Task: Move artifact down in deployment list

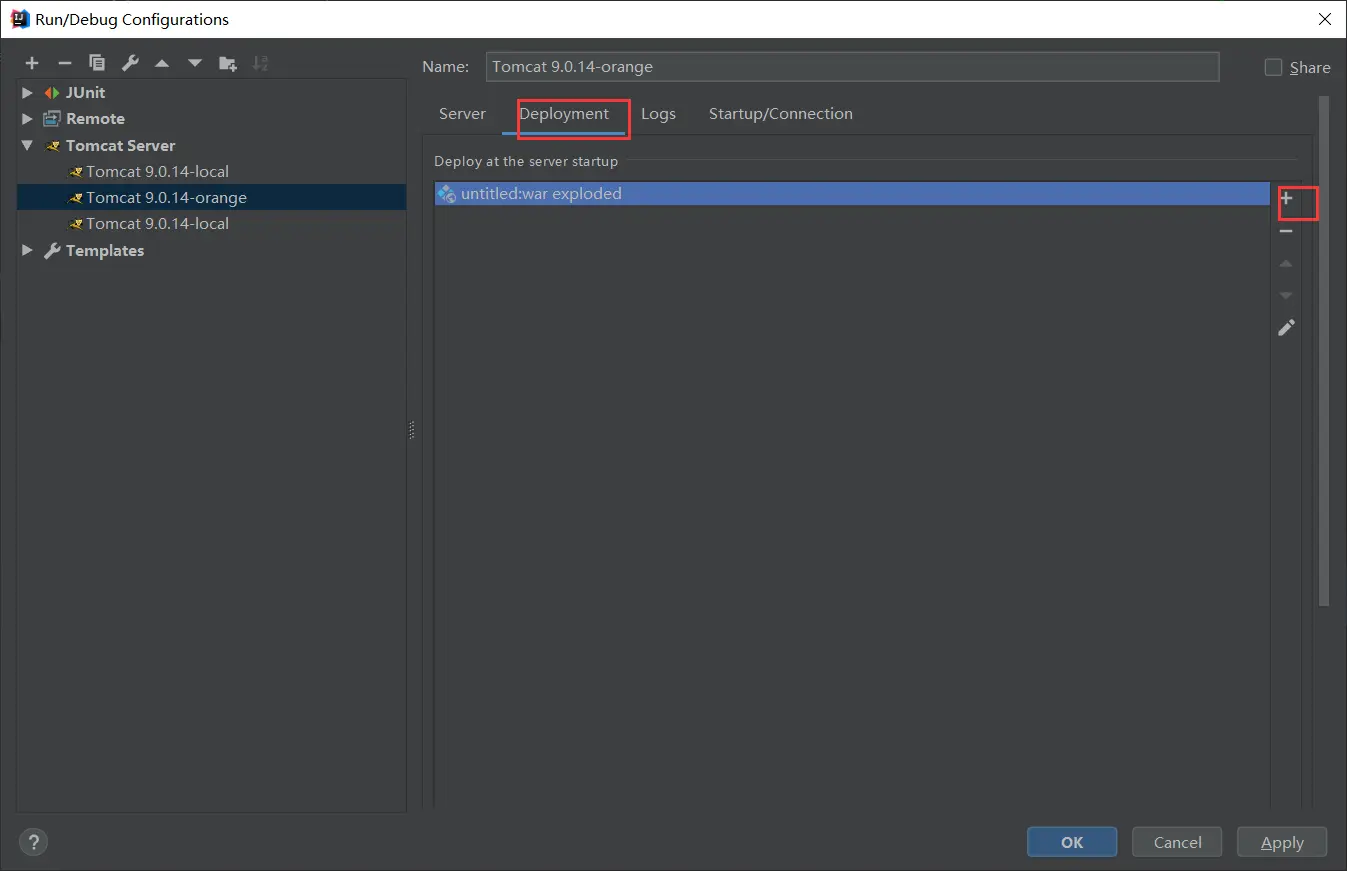Action: (1287, 295)
